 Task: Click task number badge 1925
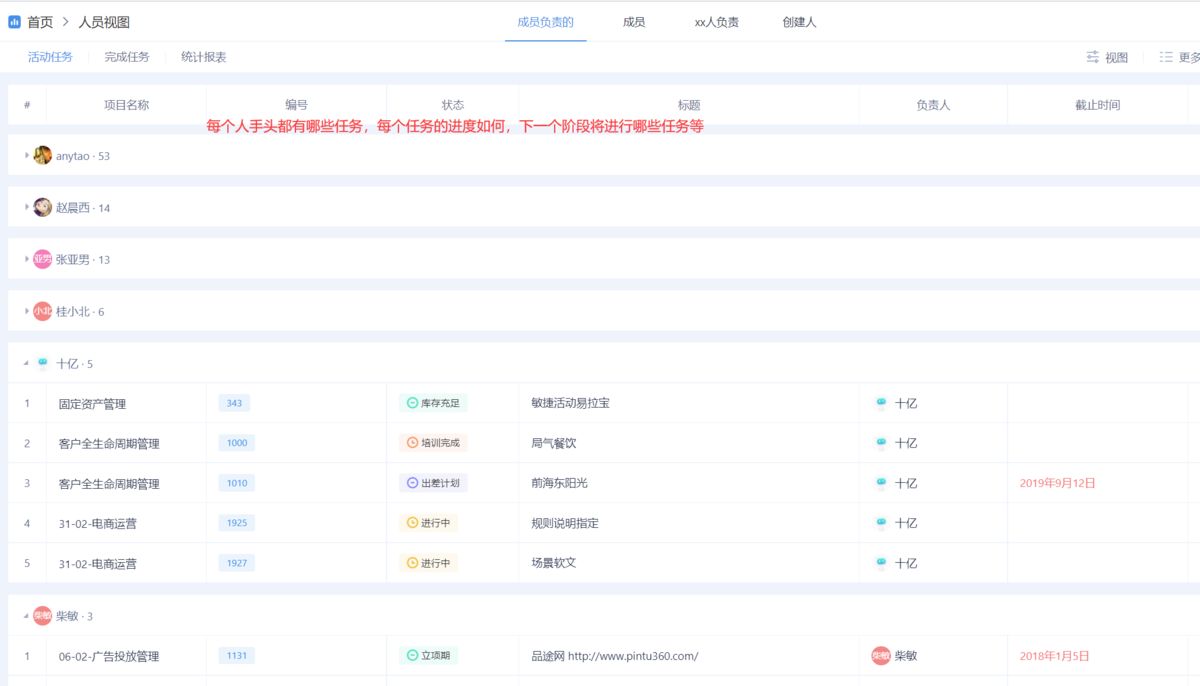(237, 523)
